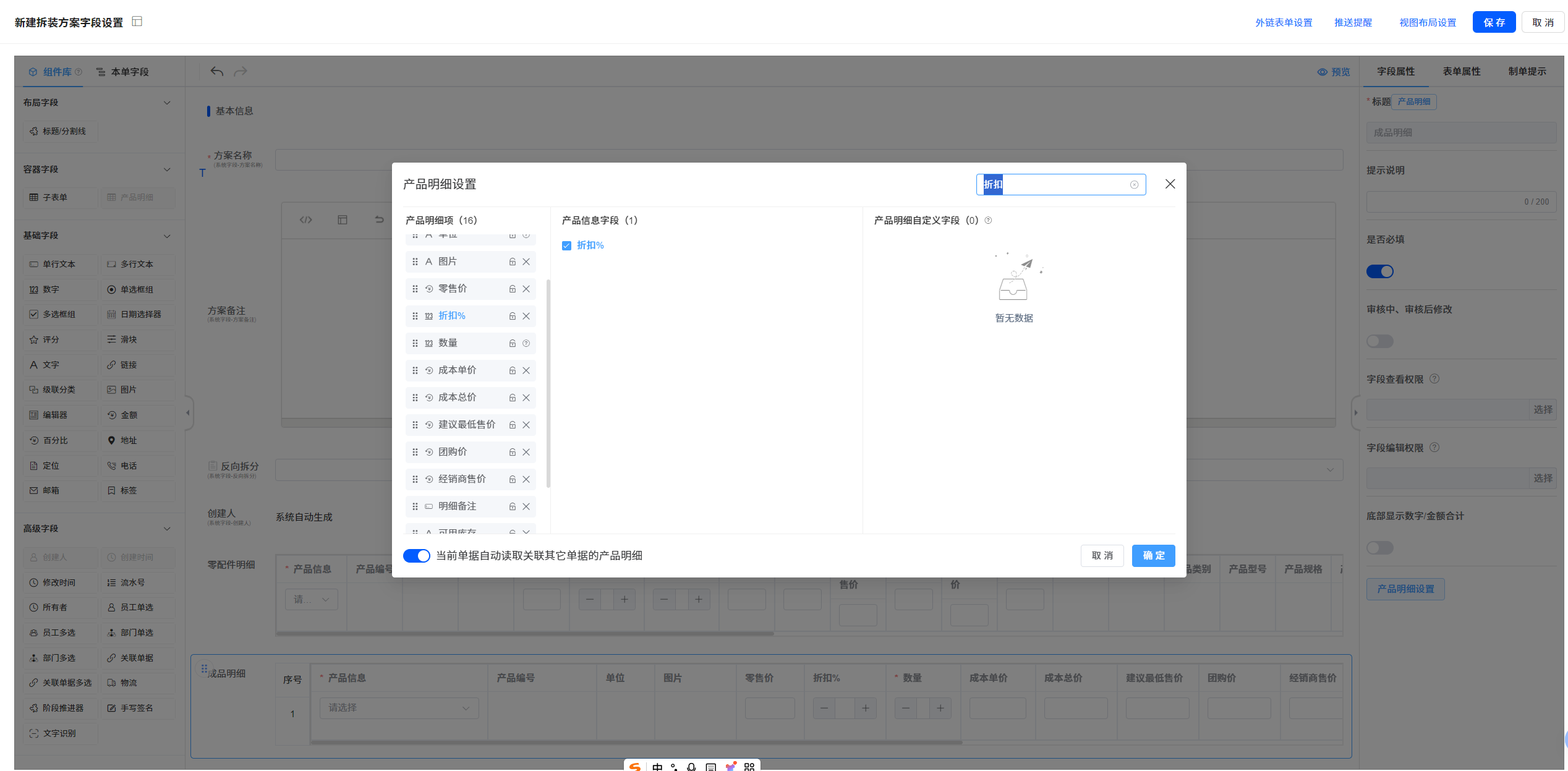Click the undo arrow in editor toolbar
Screen dimensions: 1568x771
pos(216,72)
